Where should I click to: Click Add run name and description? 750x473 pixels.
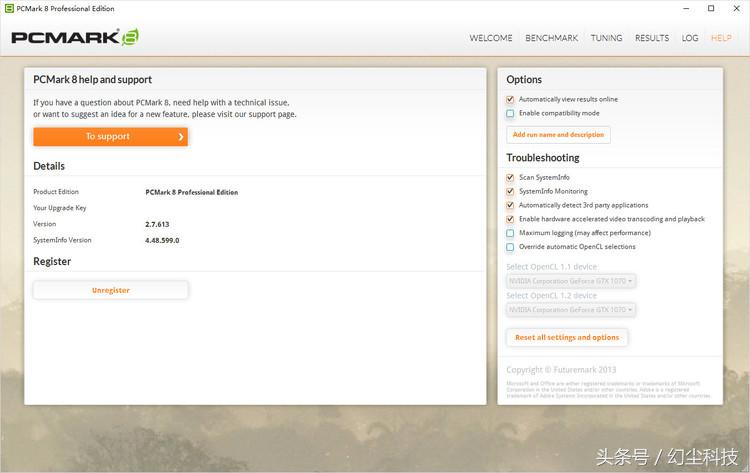(558, 135)
